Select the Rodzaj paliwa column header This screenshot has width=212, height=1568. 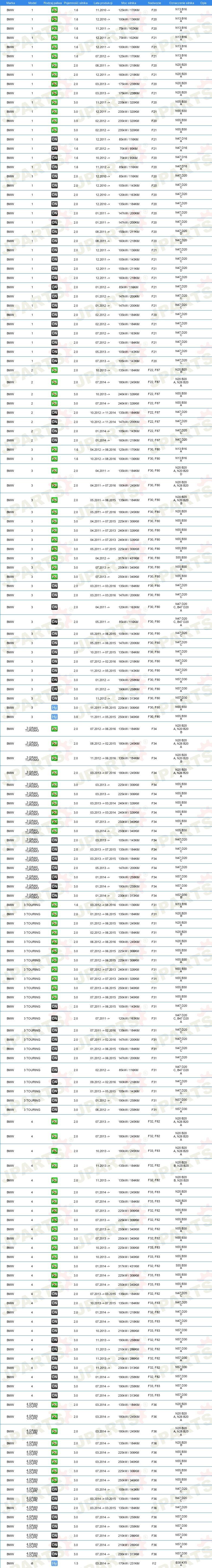(x=54, y=3)
